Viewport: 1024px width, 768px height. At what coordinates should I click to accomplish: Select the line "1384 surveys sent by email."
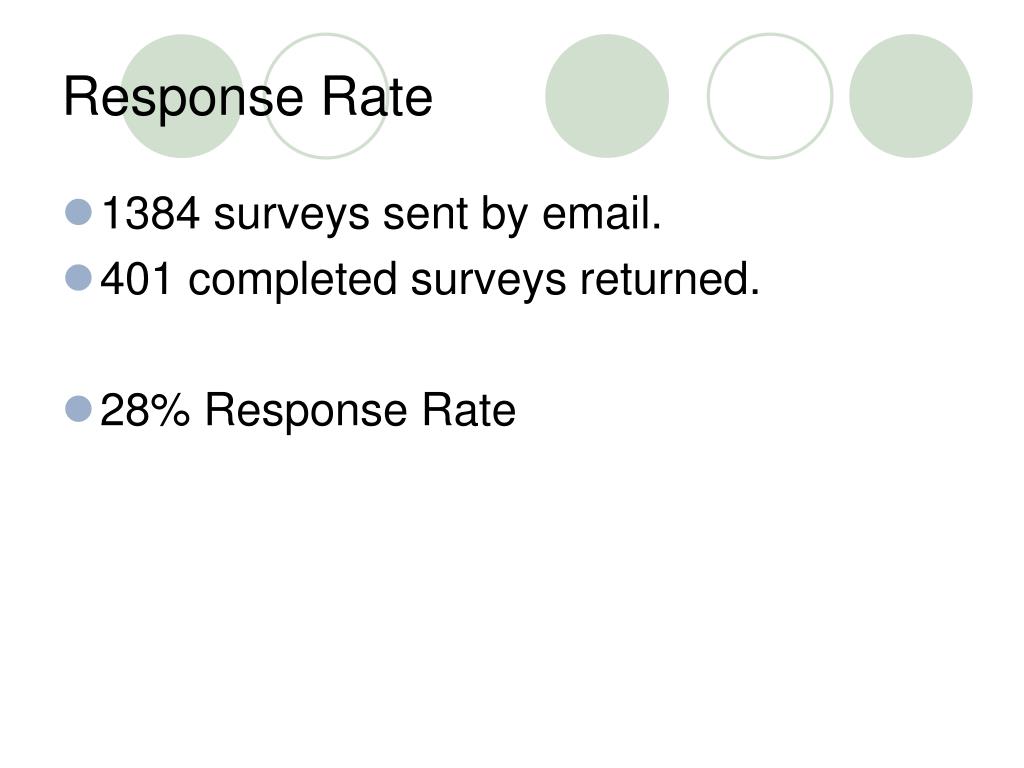[x=382, y=214]
